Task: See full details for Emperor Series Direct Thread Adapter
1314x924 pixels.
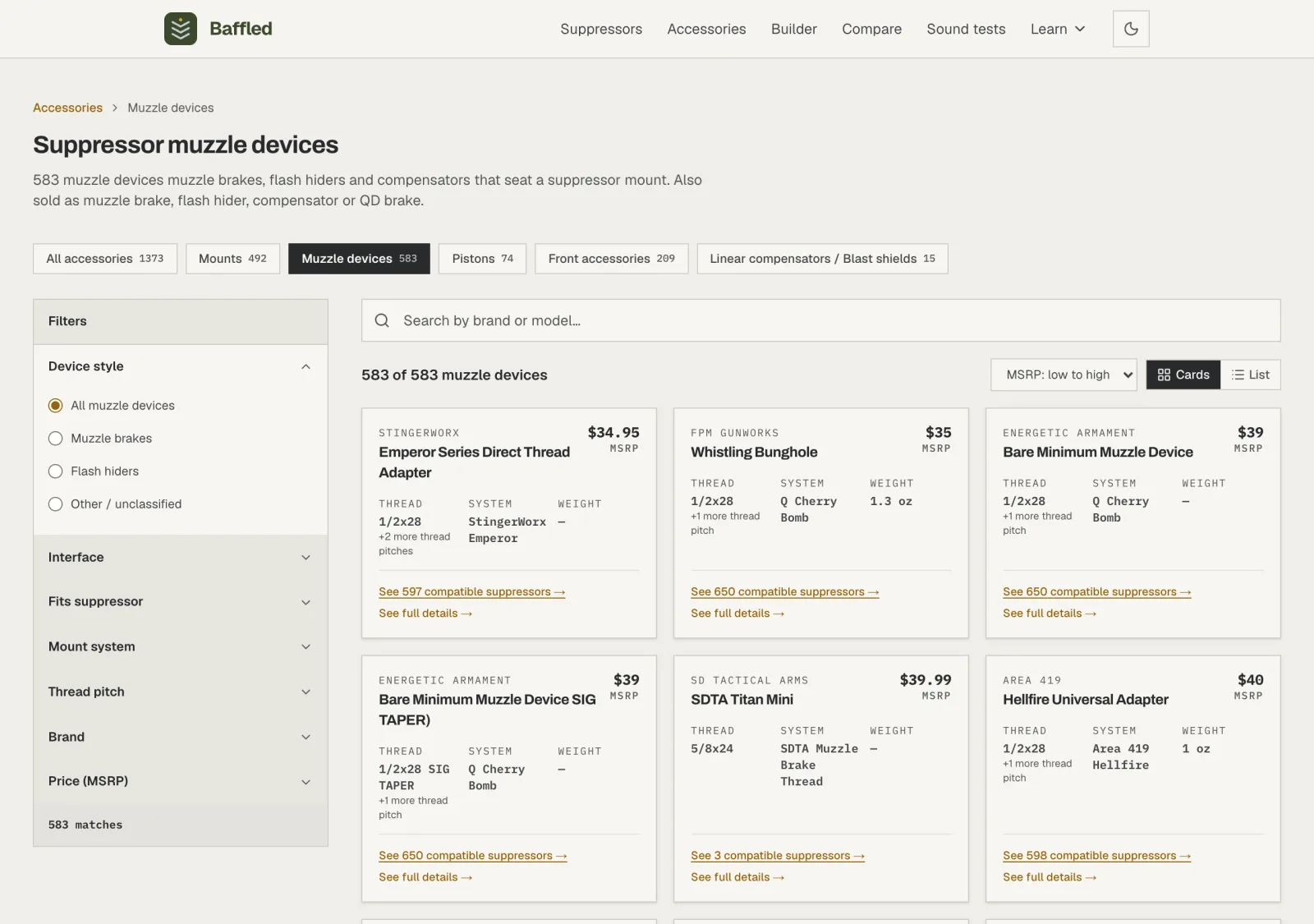Action: pyautogui.click(x=425, y=614)
